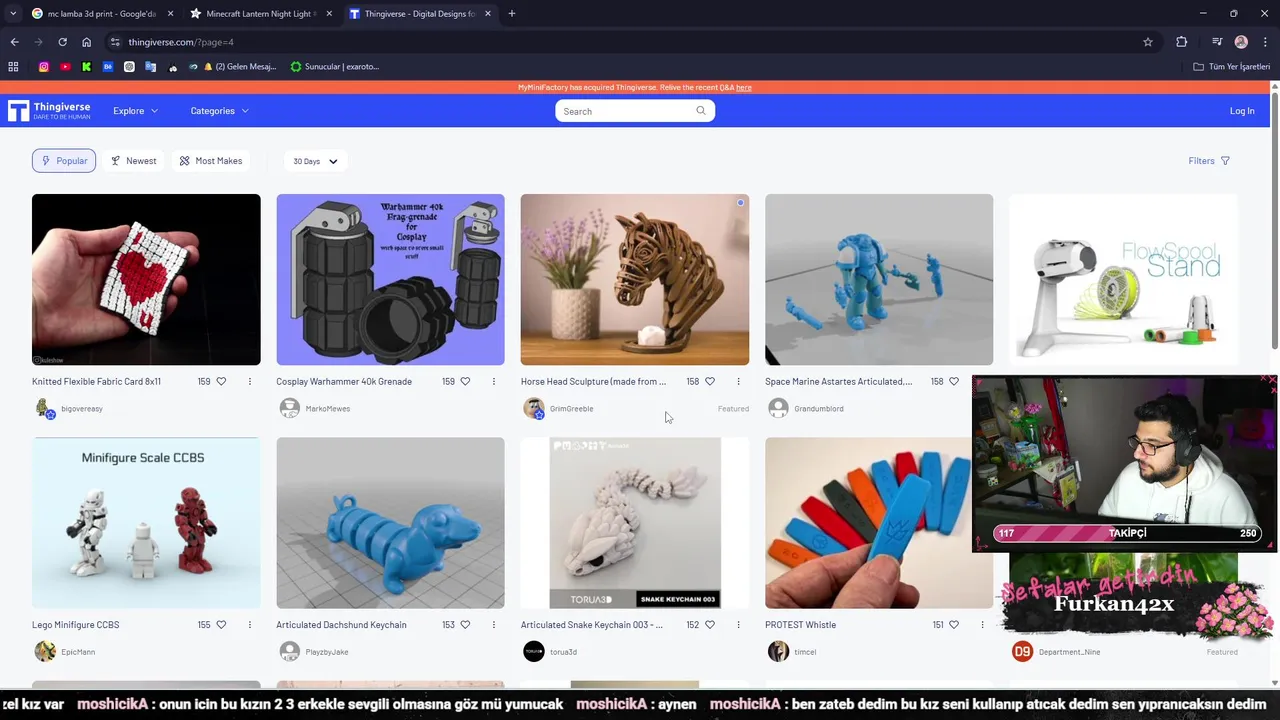Screen dimensions: 1280x720
Task: Open the 30 Days time range dropdown
Action: tap(315, 161)
